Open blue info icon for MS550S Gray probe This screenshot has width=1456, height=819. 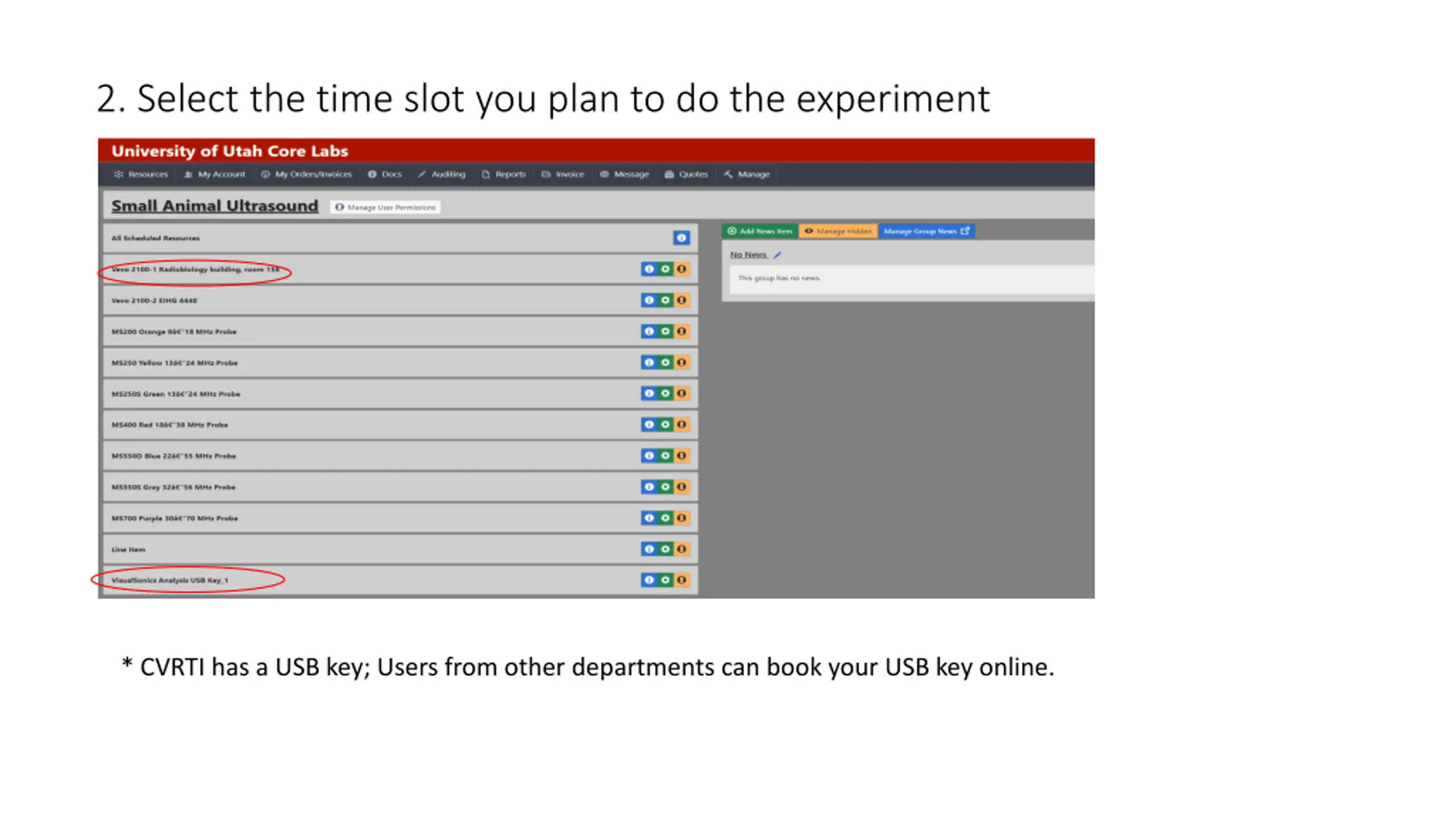coord(649,487)
